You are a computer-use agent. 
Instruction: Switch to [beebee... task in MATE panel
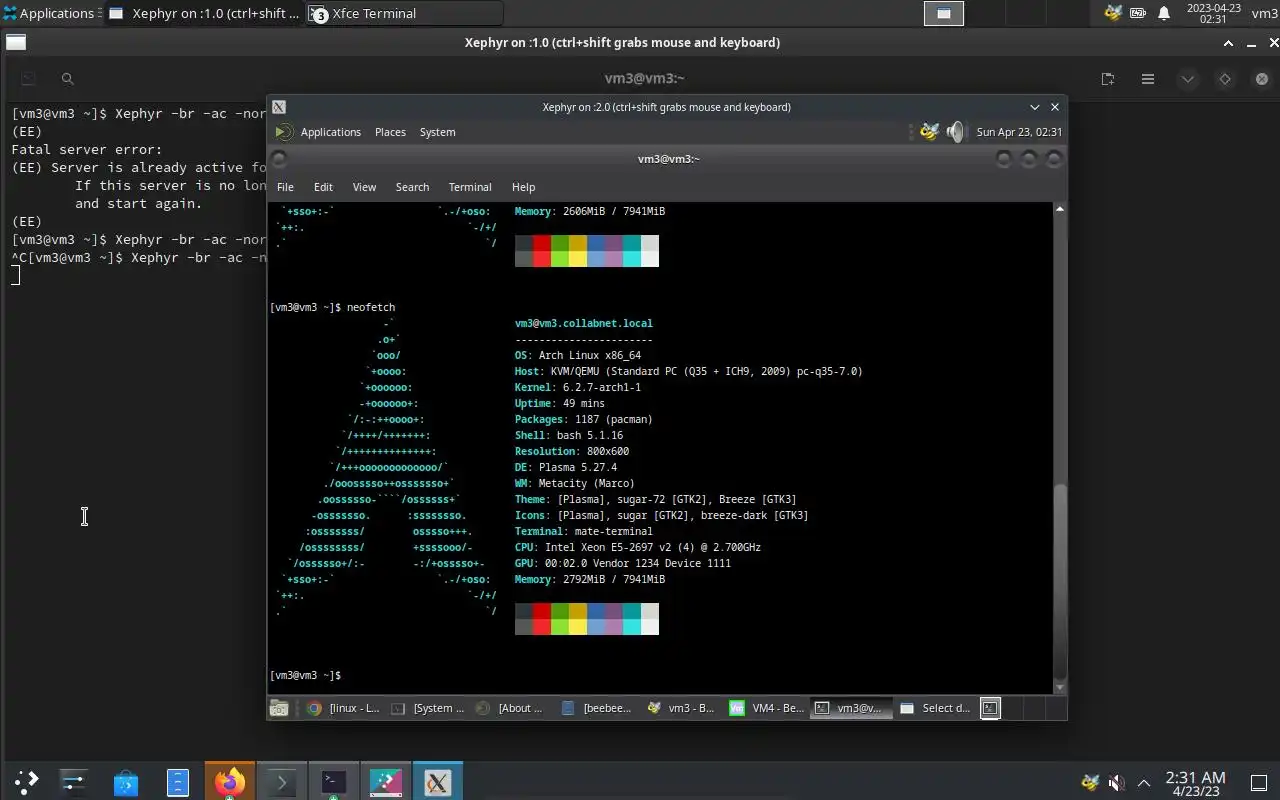point(597,708)
